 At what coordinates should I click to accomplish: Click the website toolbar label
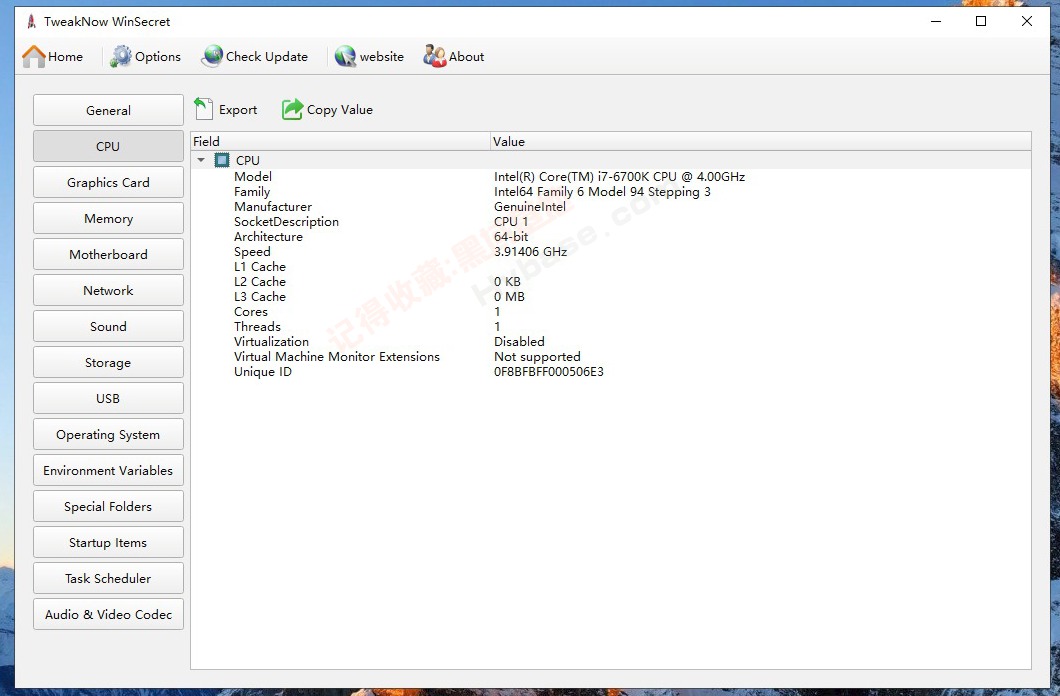pyautogui.click(x=382, y=57)
